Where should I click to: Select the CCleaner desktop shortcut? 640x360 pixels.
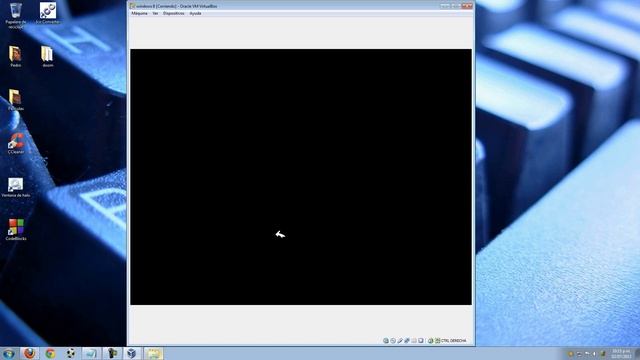pyautogui.click(x=16, y=143)
